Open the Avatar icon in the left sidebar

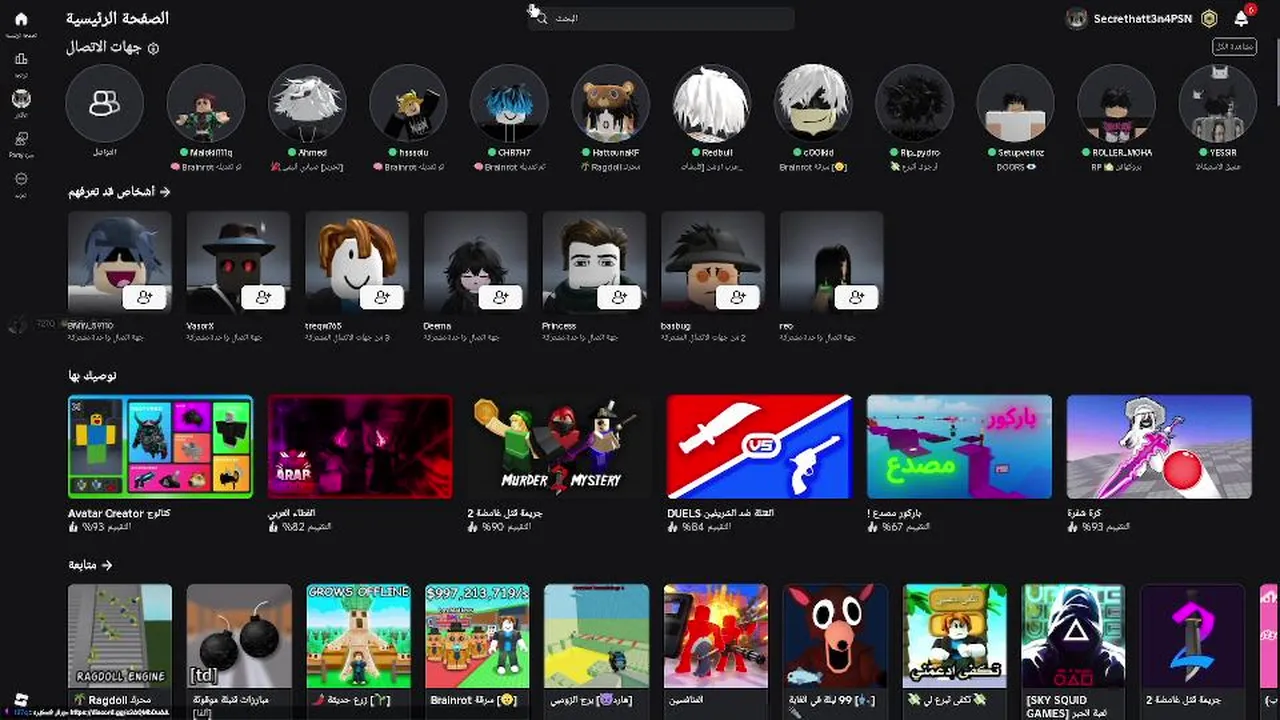[x=21, y=99]
